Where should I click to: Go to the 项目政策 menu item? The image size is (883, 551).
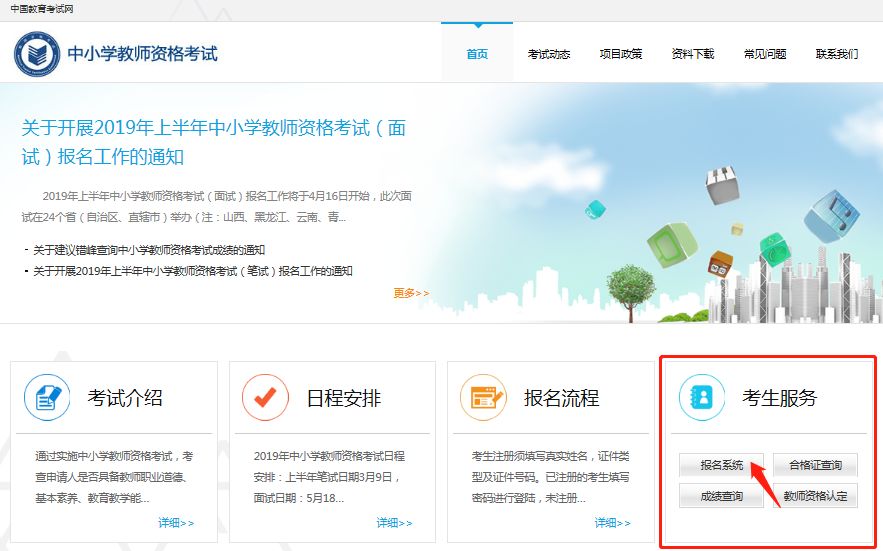(621, 54)
